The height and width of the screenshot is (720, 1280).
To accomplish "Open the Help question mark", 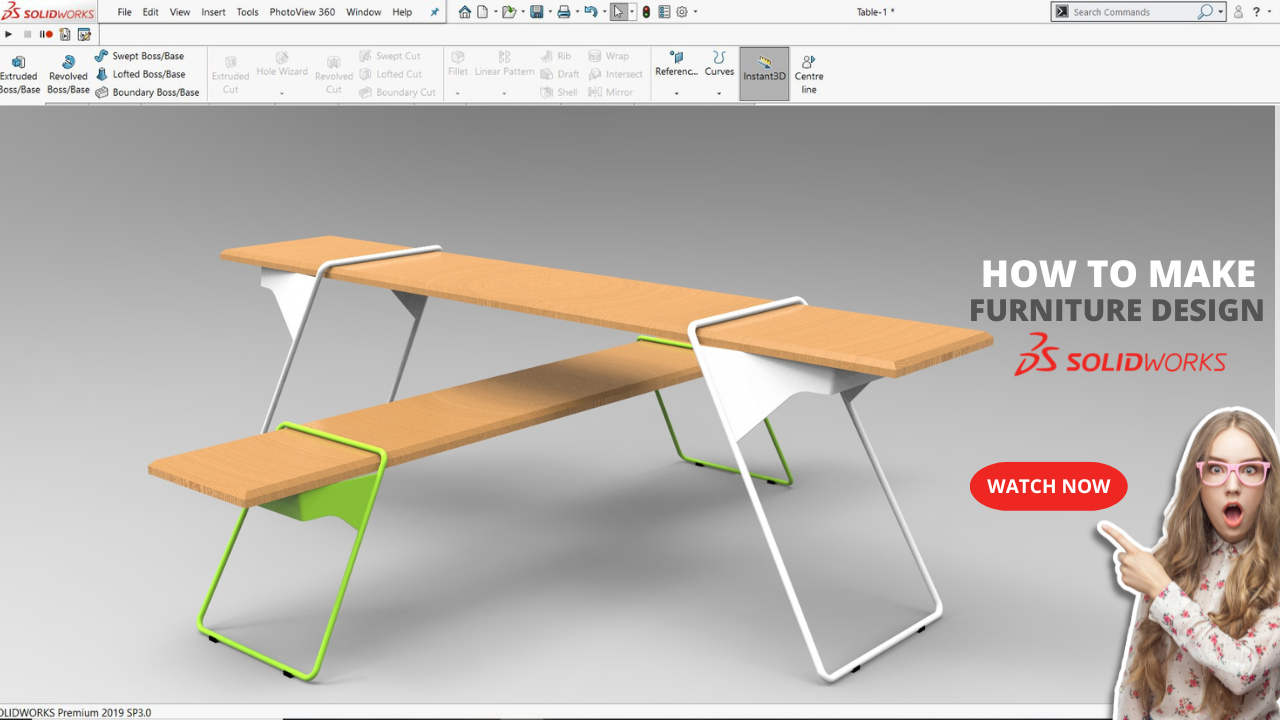I will [x=1256, y=12].
